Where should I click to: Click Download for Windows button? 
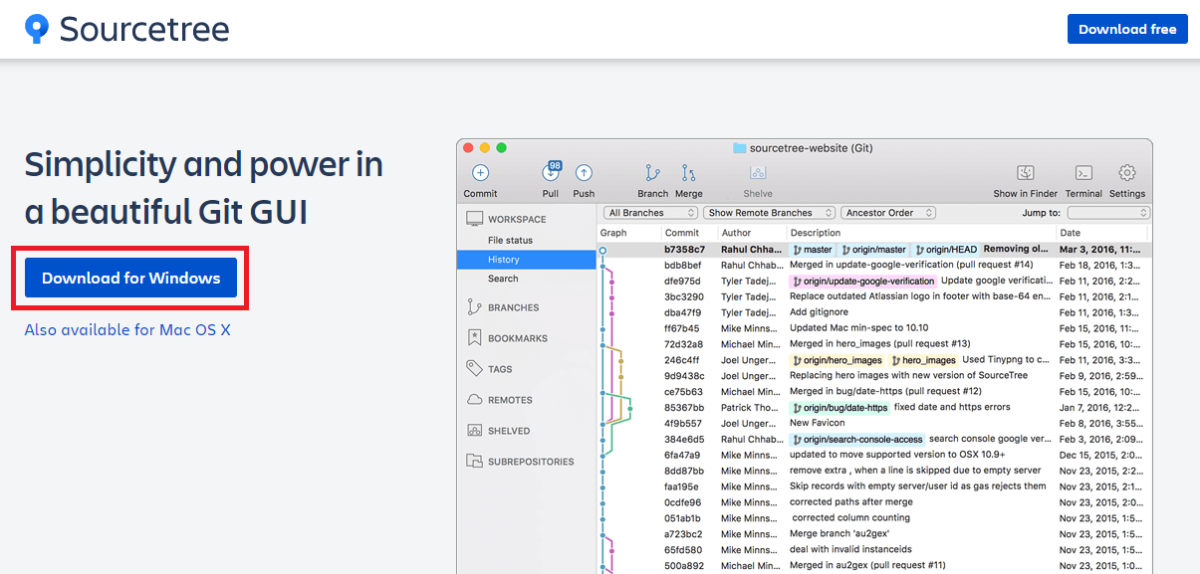point(131,278)
